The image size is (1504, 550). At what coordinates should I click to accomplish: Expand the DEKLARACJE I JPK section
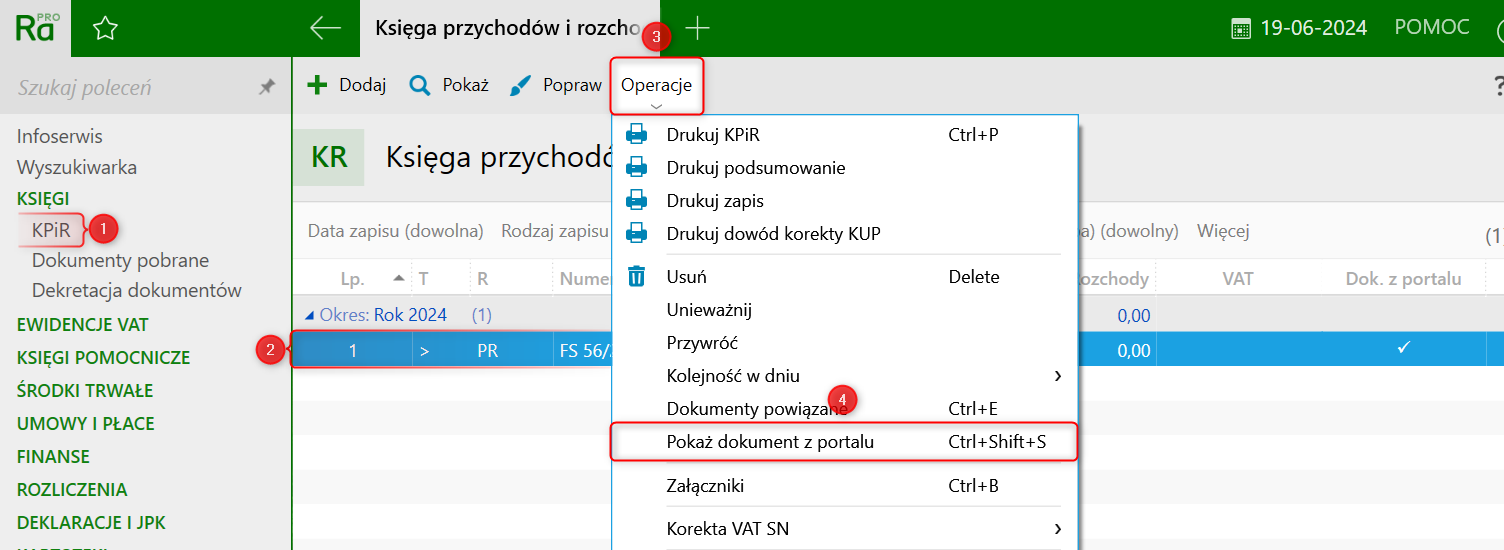[x=91, y=523]
